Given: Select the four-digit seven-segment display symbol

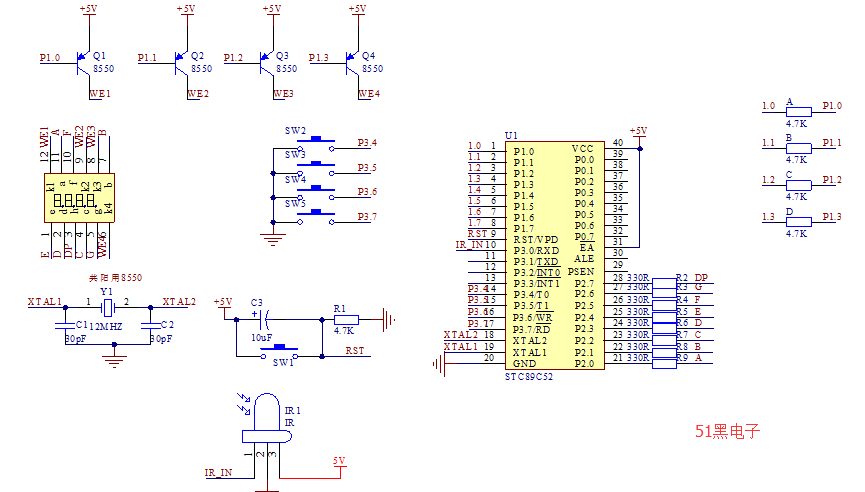Looking at the screenshot, I should pyautogui.click(x=79, y=198).
